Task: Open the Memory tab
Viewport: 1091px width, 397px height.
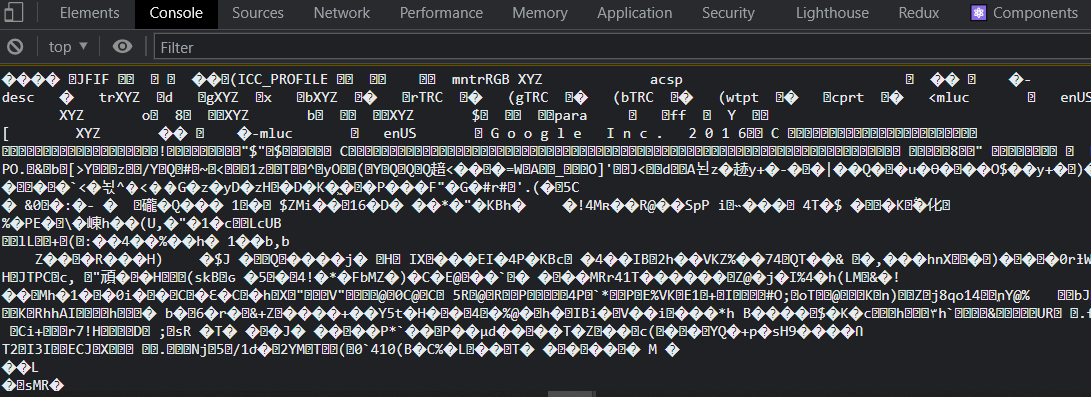Action: coord(540,13)
